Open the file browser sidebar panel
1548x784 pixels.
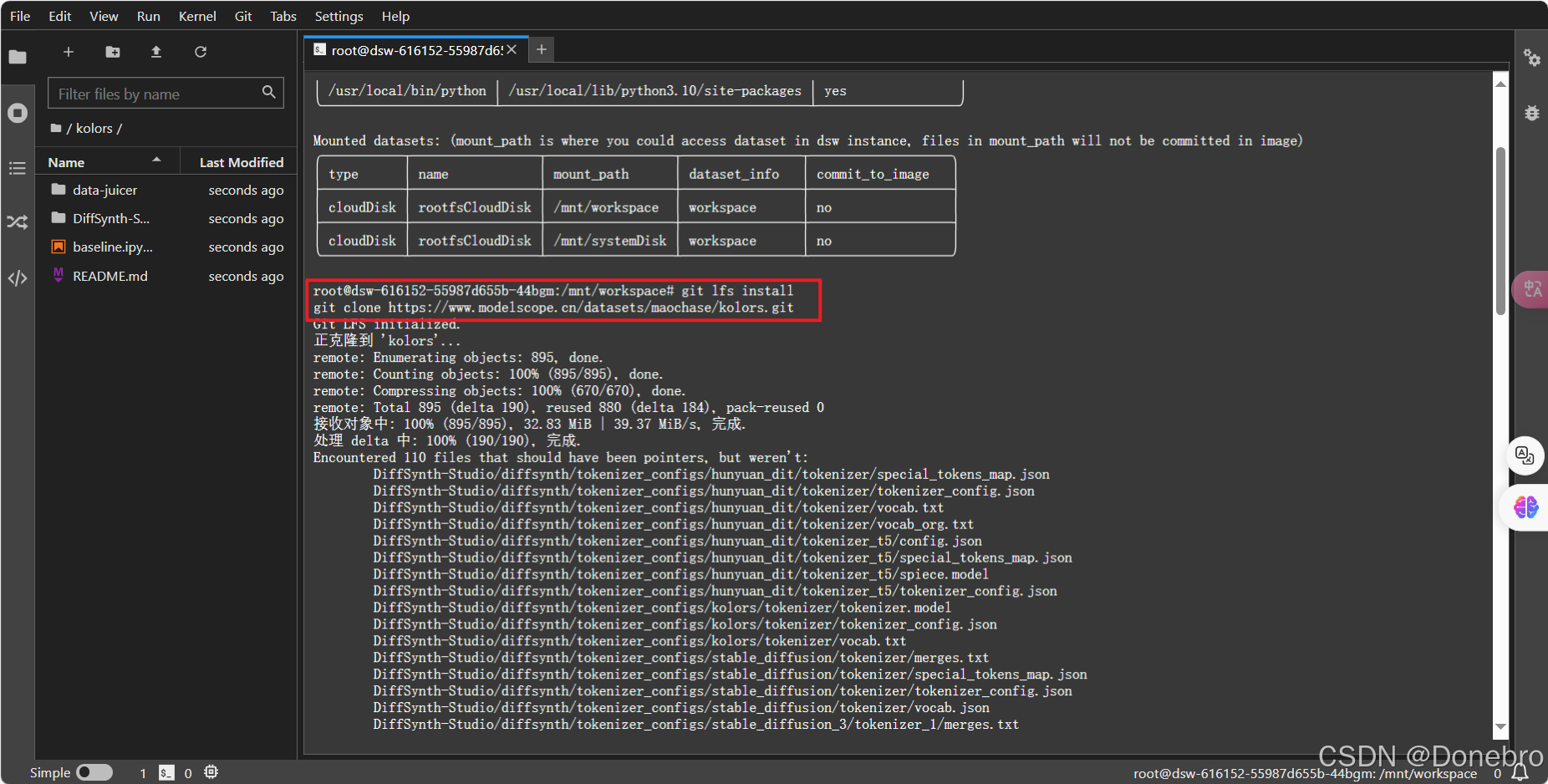(18, 57)
